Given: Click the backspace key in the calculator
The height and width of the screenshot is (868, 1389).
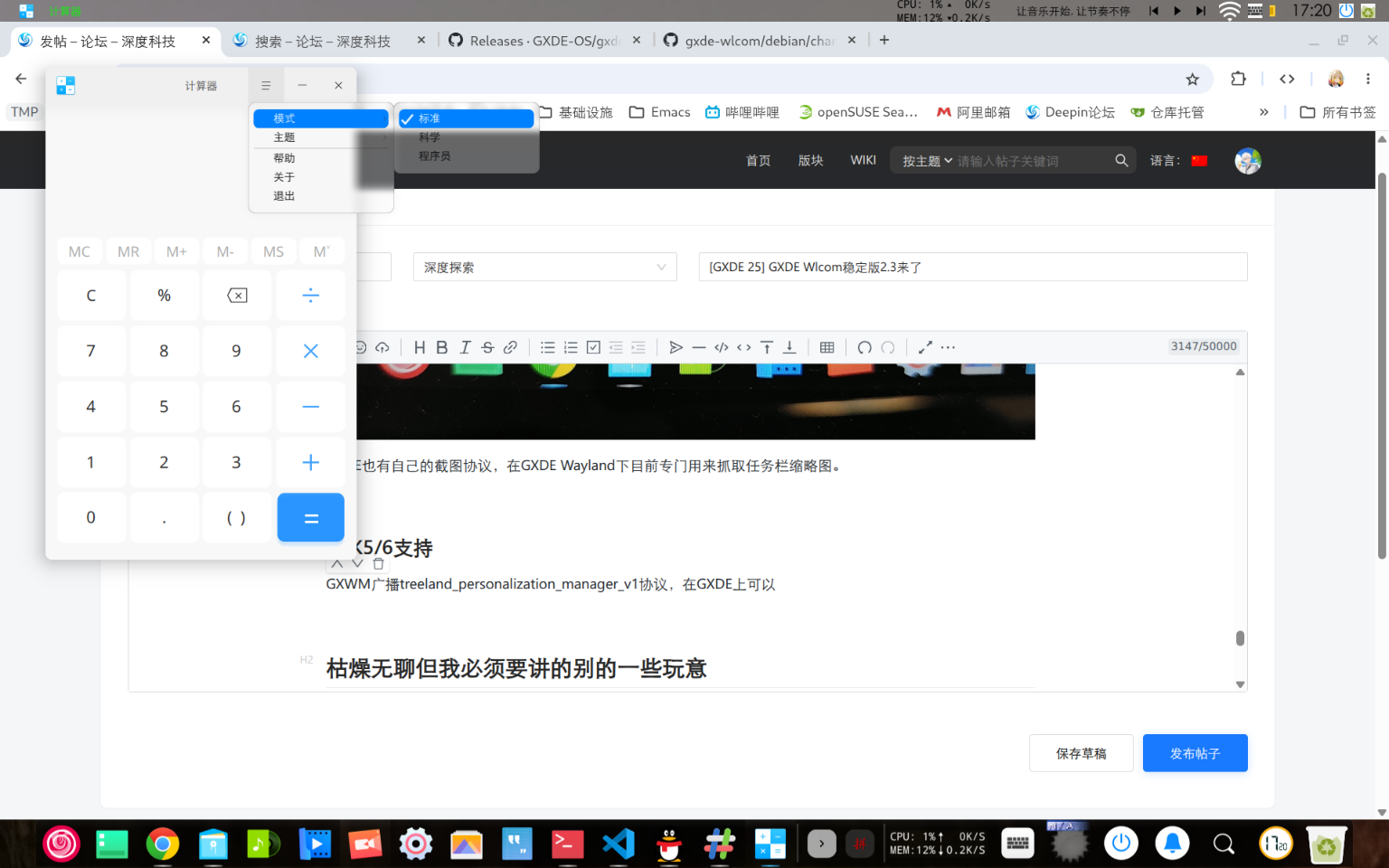Looking at the screenshot, I should (x=237, y=296).
